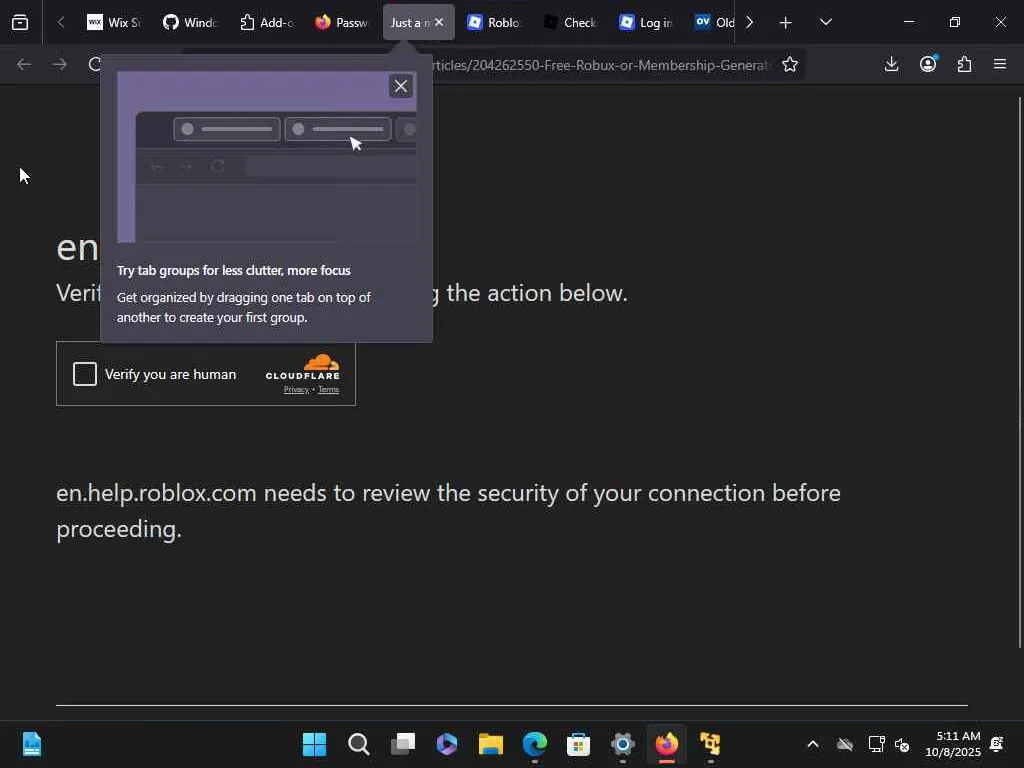Click the Cloudflare logo
The height and width of the screenshot is (768, 1024).
pyautogui.click(x=303, y=366)
